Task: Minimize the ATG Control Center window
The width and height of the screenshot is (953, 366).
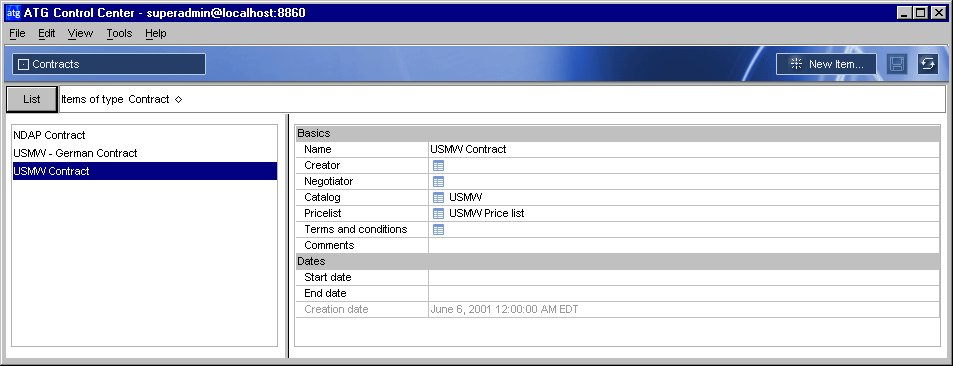Action: click(904, 12)
